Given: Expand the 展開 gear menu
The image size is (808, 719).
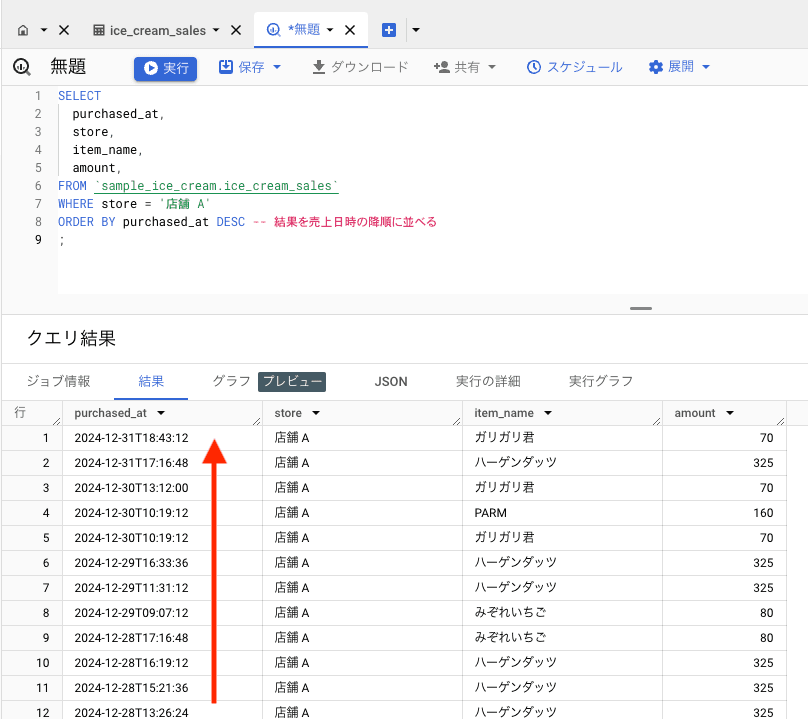Looking at the screenshot, I should (x=680, y=67).
